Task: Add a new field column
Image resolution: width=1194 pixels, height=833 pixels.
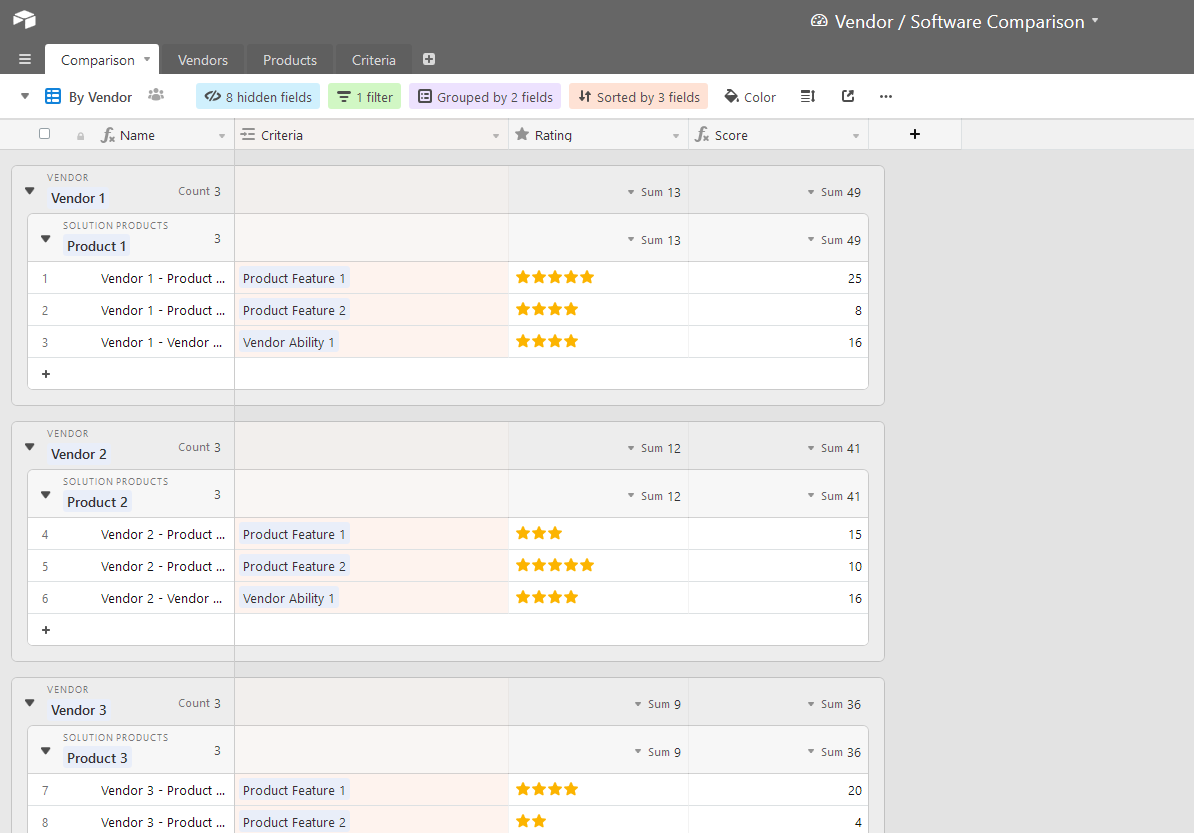Action: pos(914,135)
